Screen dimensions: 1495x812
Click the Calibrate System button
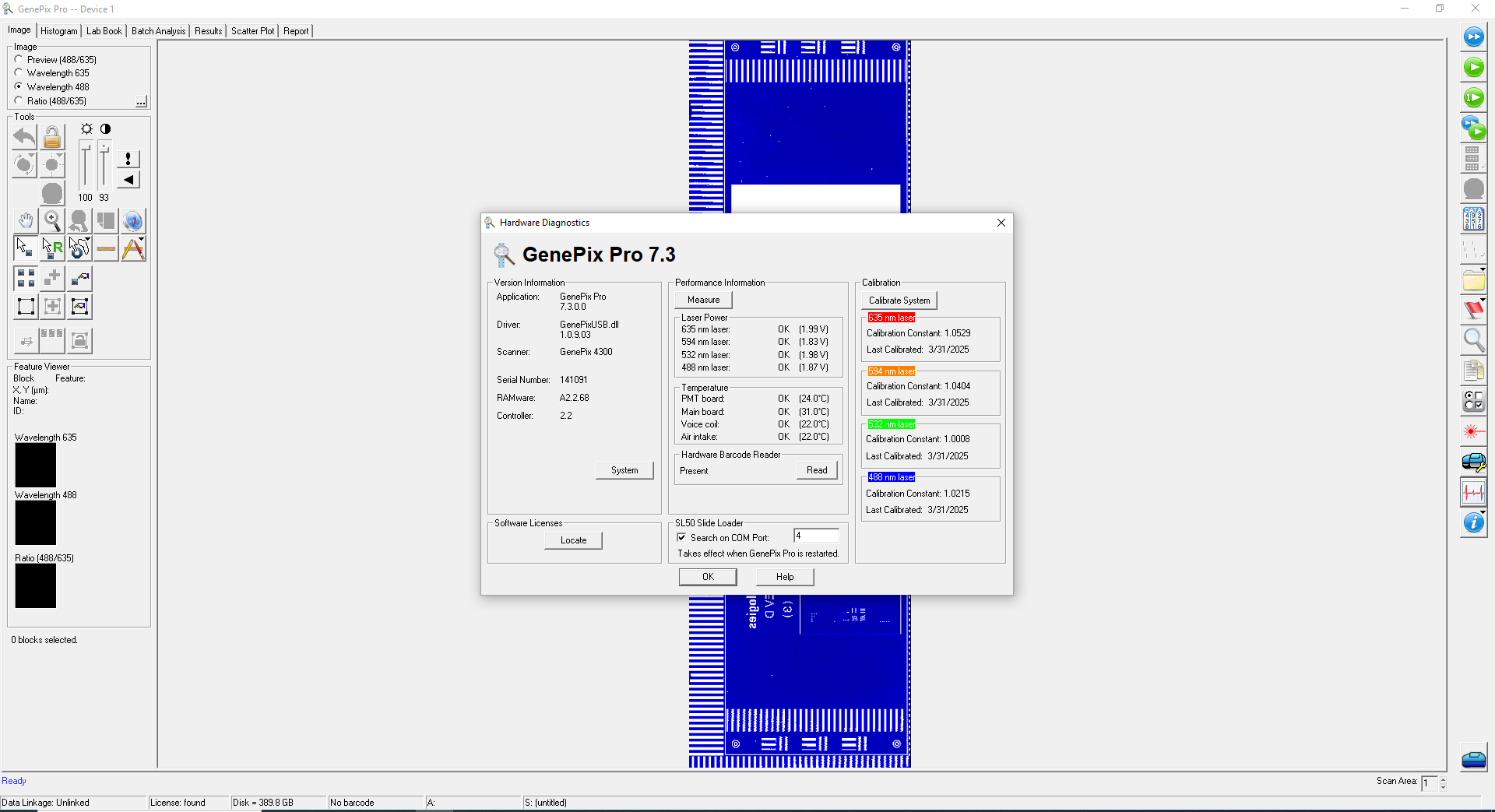pyautogui.click(x=899, y=301)
